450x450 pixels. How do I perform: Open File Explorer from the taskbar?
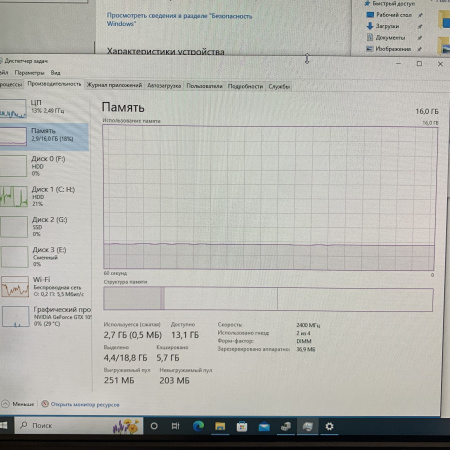tap(220, 426)
